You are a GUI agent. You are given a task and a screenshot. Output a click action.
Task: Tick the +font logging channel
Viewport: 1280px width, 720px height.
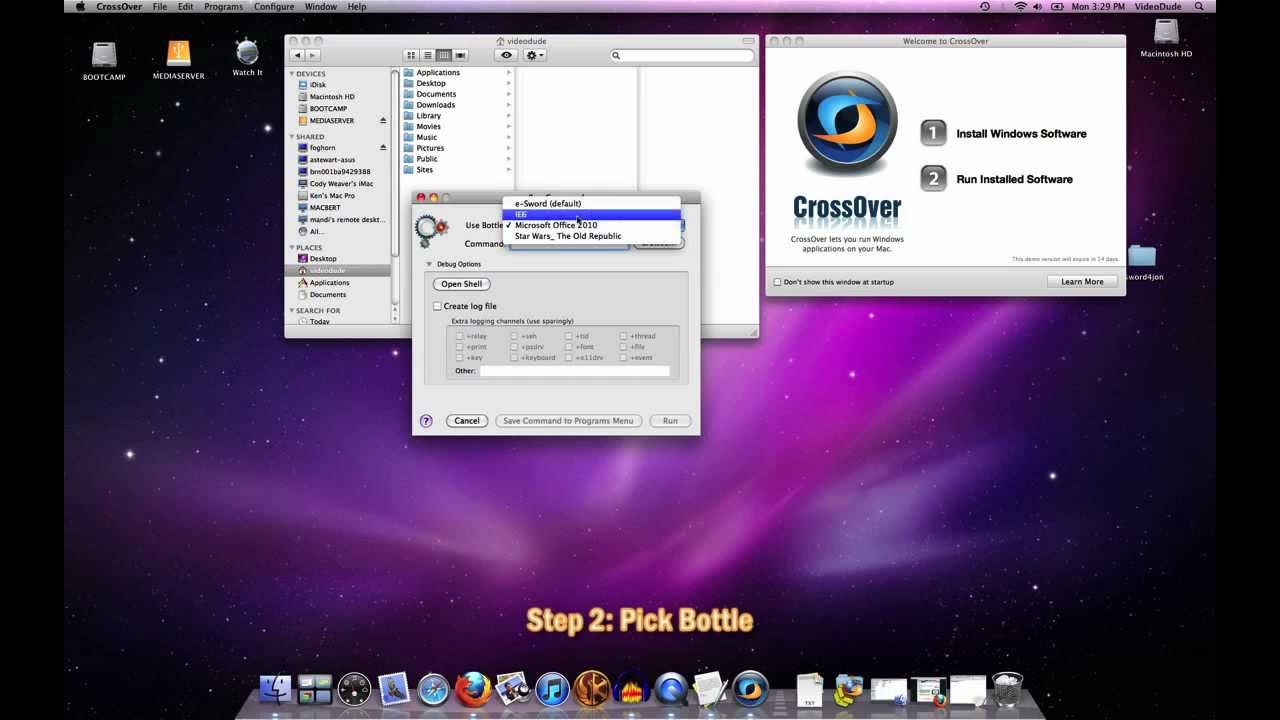click(569, 347)
